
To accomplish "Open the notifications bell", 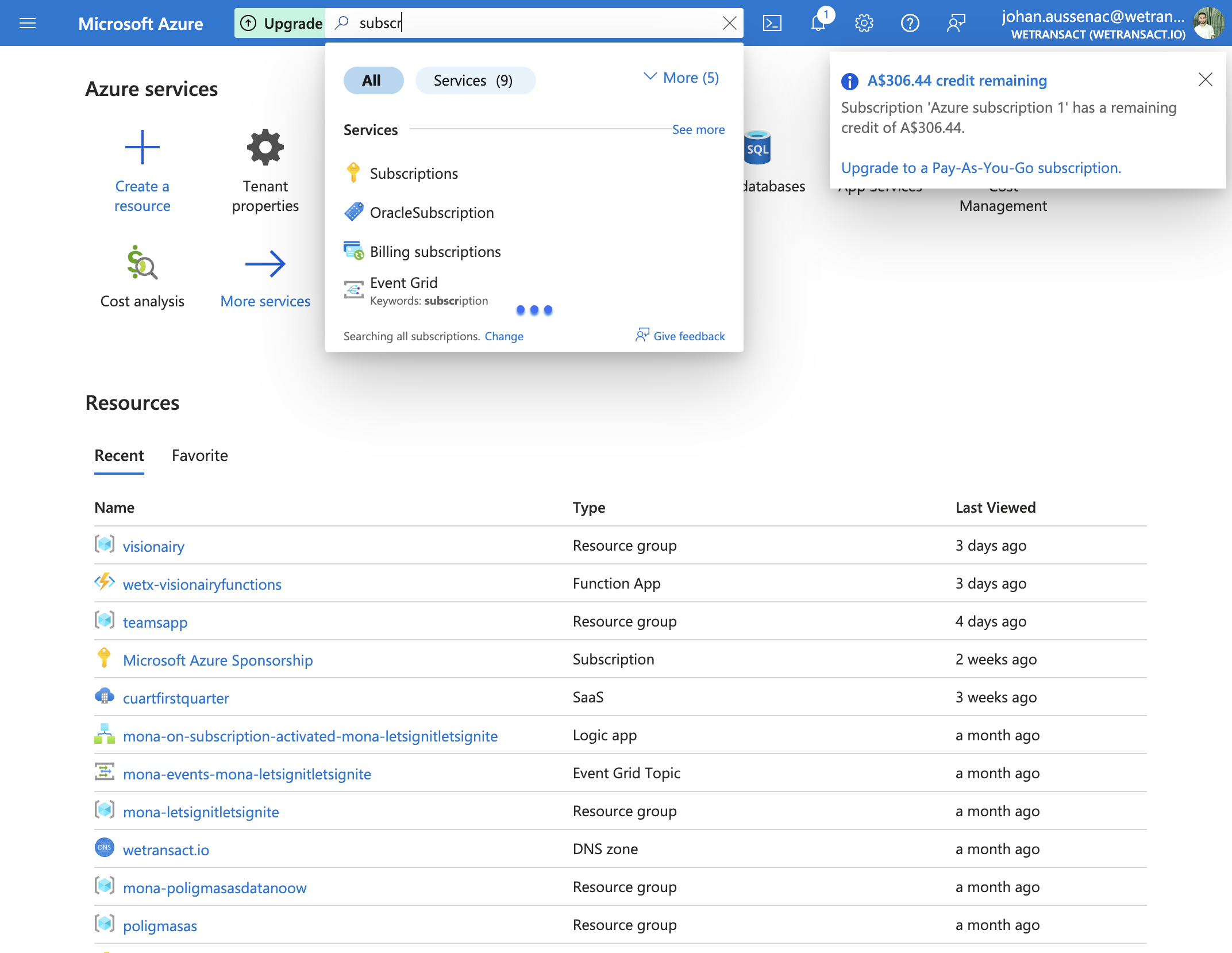I will point(819,23).
